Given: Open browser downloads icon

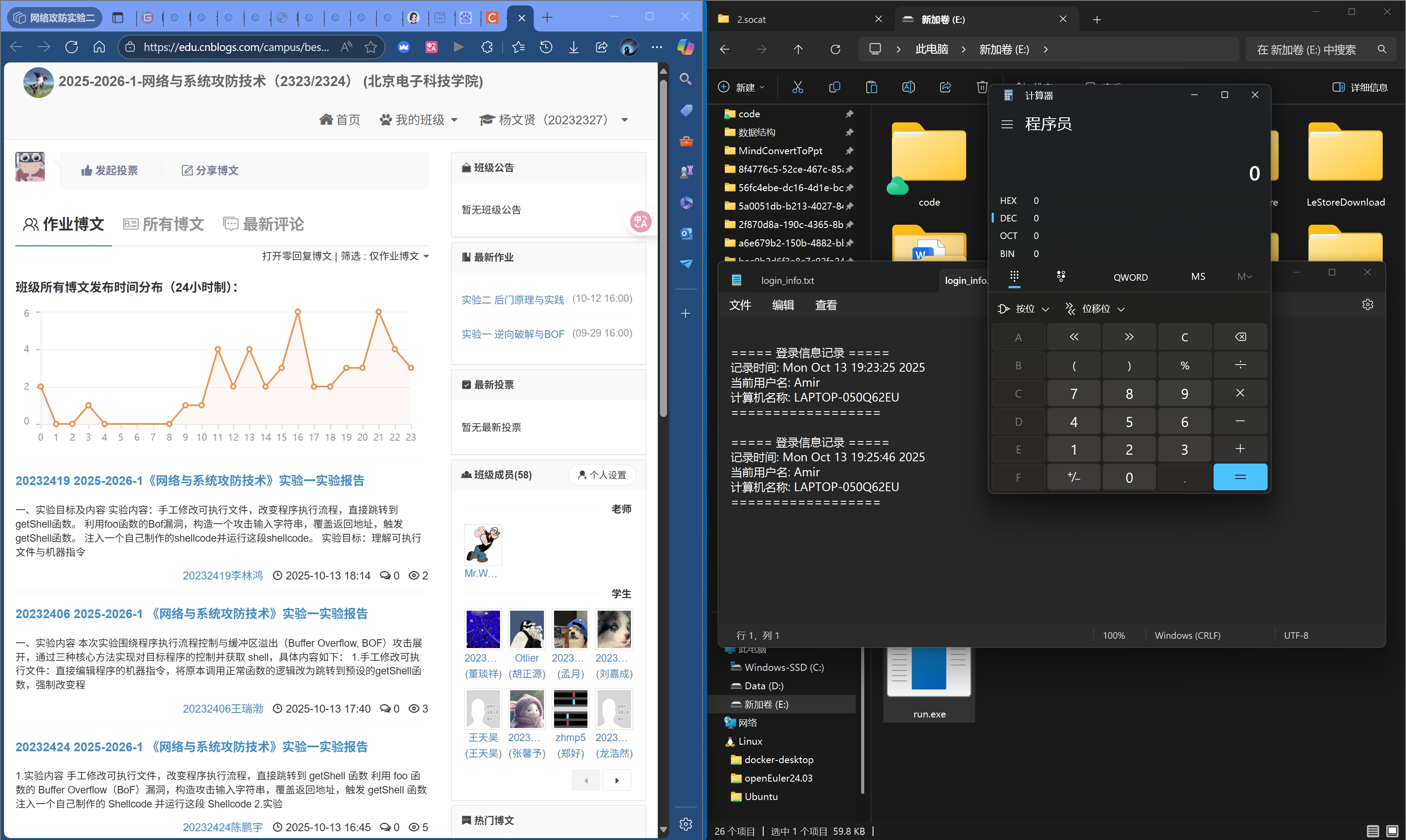Looking at the screenshot, I should tap(573, 47).
